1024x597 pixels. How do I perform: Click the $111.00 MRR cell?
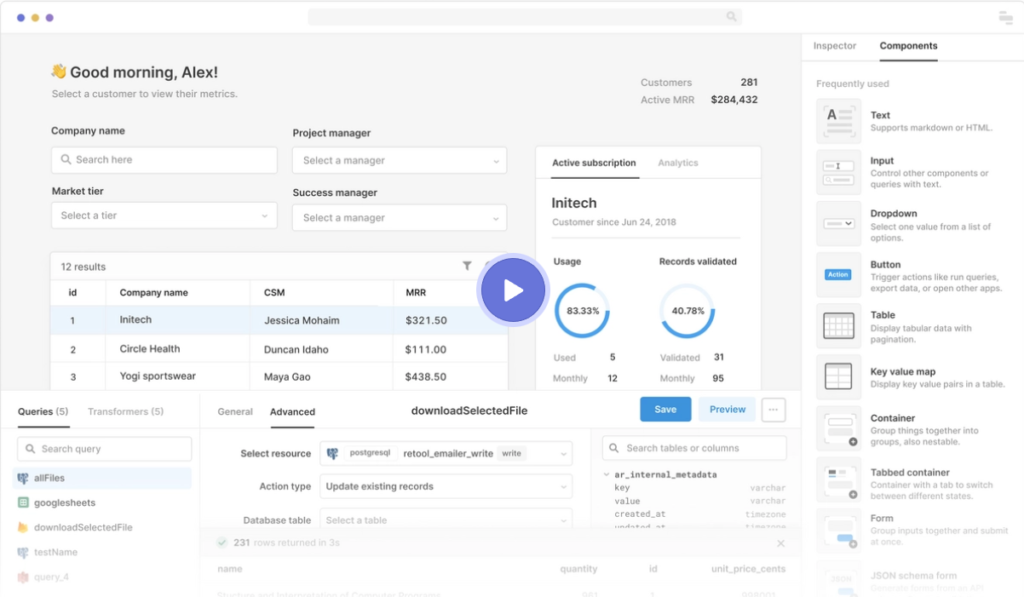[x=426, y=349]
